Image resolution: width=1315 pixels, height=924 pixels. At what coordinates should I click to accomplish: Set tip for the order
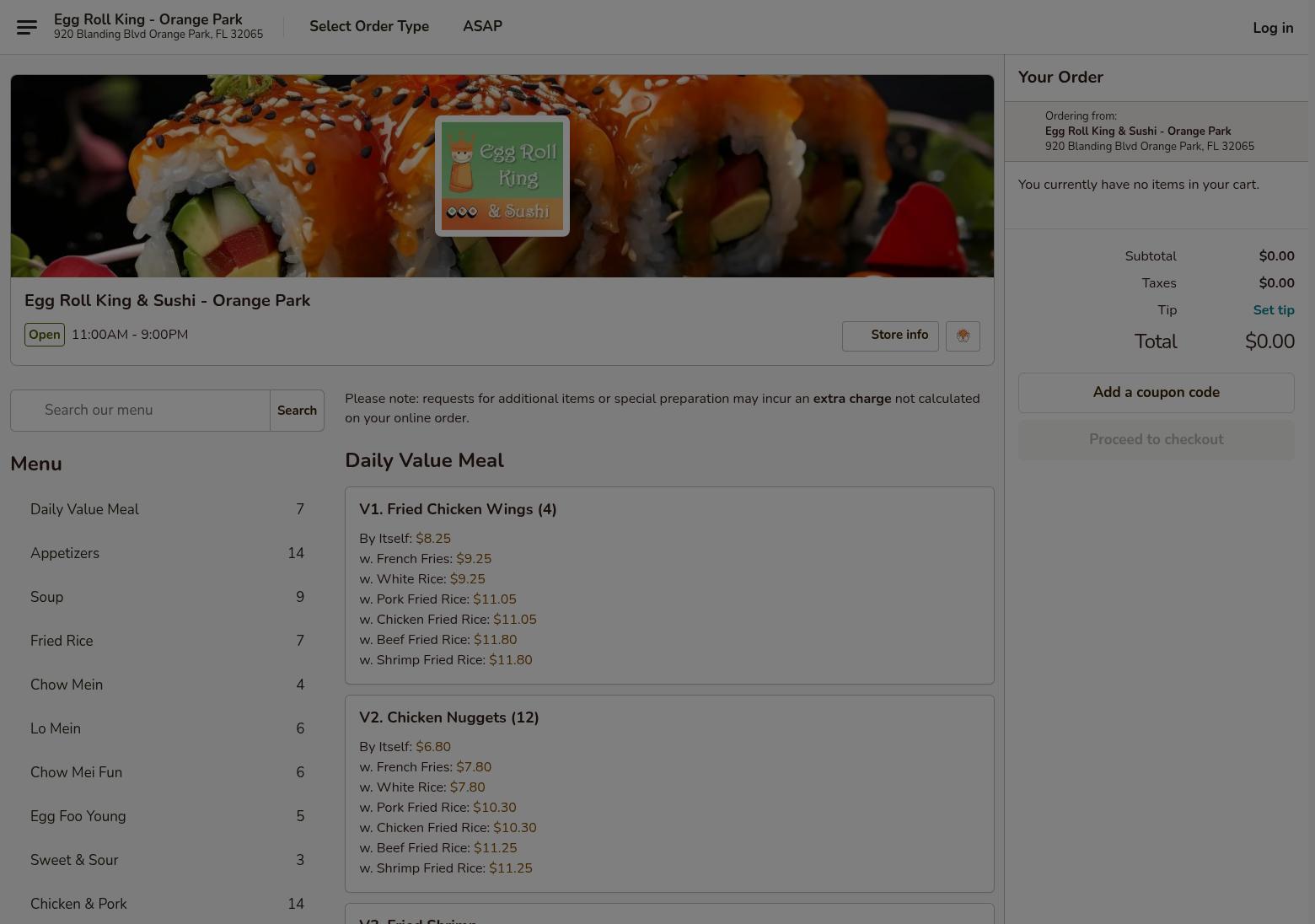click(x=1274, y=310)
